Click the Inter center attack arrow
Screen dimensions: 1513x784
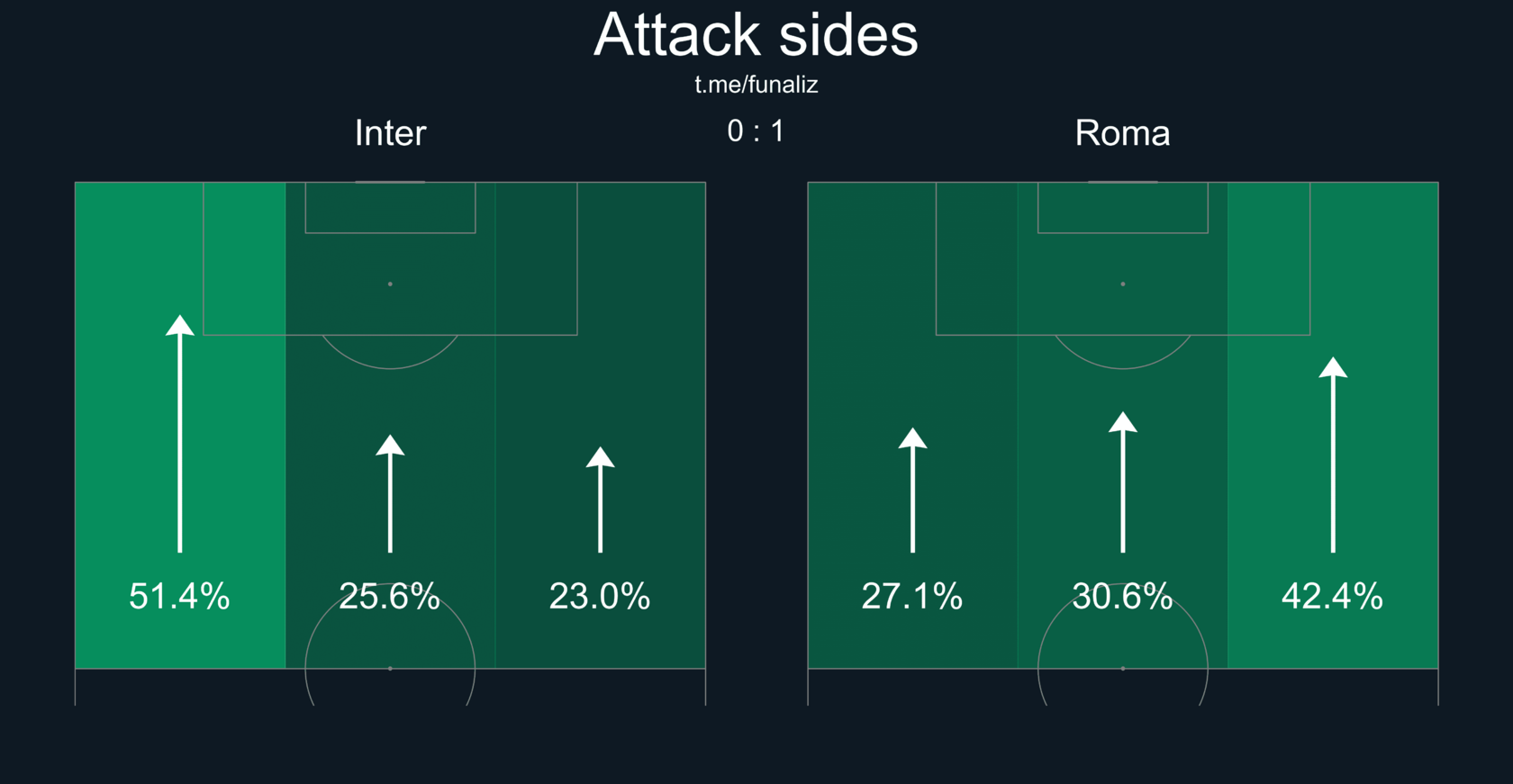[x=390, y=493]
